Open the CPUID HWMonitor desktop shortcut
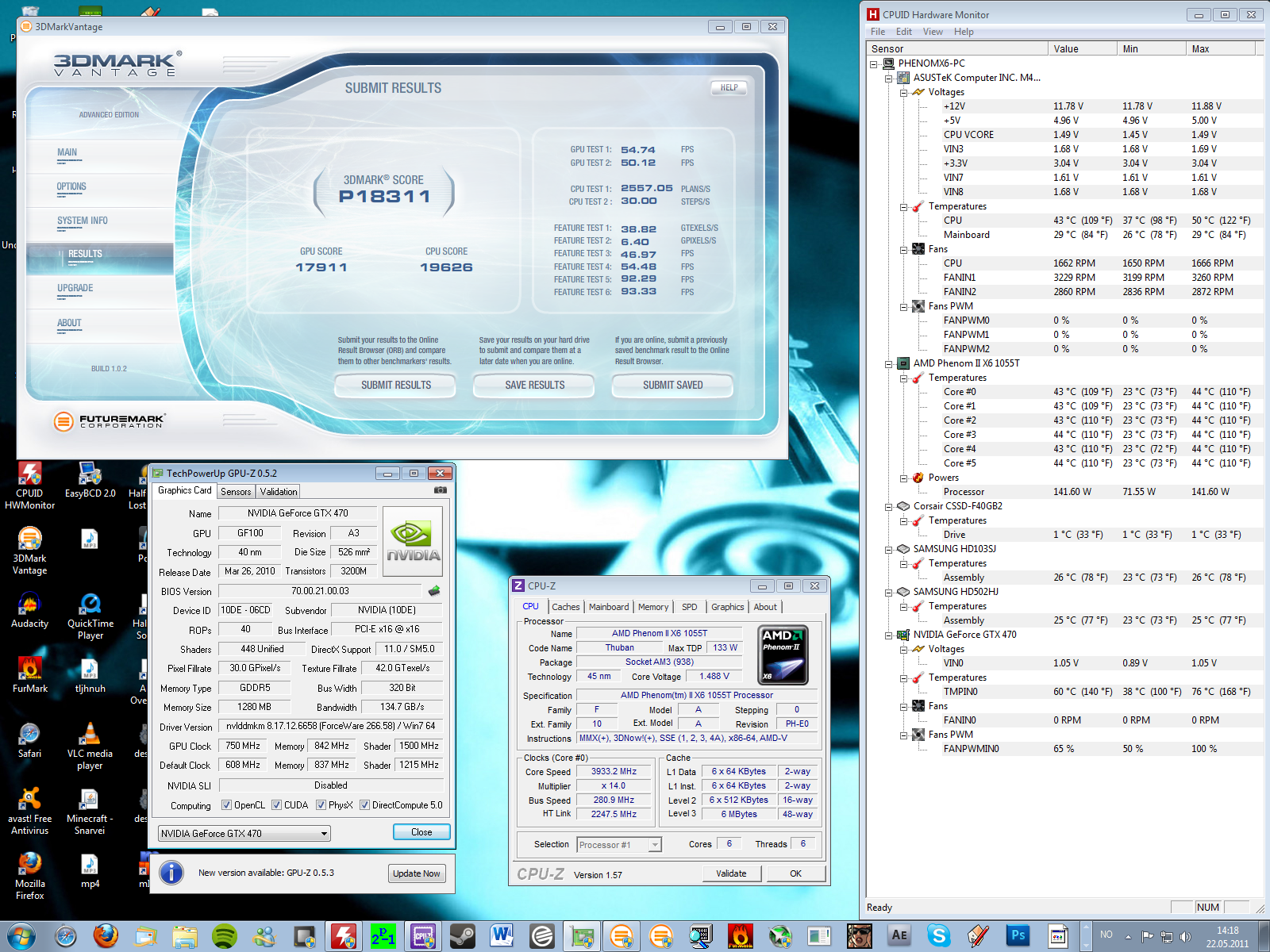This screenshot has width=1270, height=952. 29,485
